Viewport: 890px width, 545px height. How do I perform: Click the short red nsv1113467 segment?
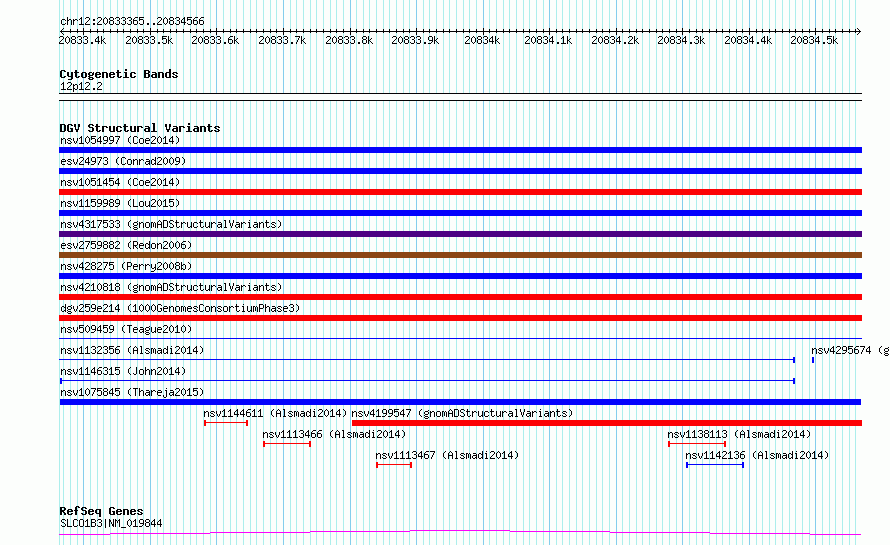tap(394, 465)
